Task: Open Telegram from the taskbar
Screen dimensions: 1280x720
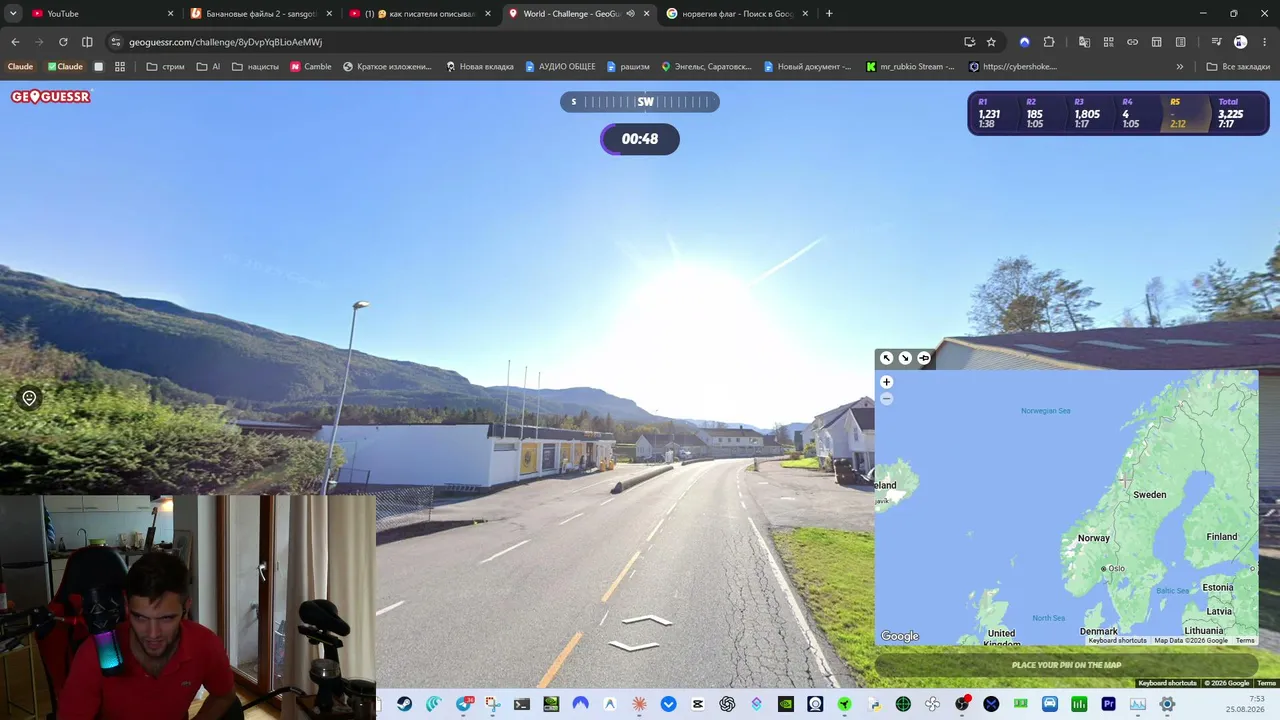Action: point(463,704)
